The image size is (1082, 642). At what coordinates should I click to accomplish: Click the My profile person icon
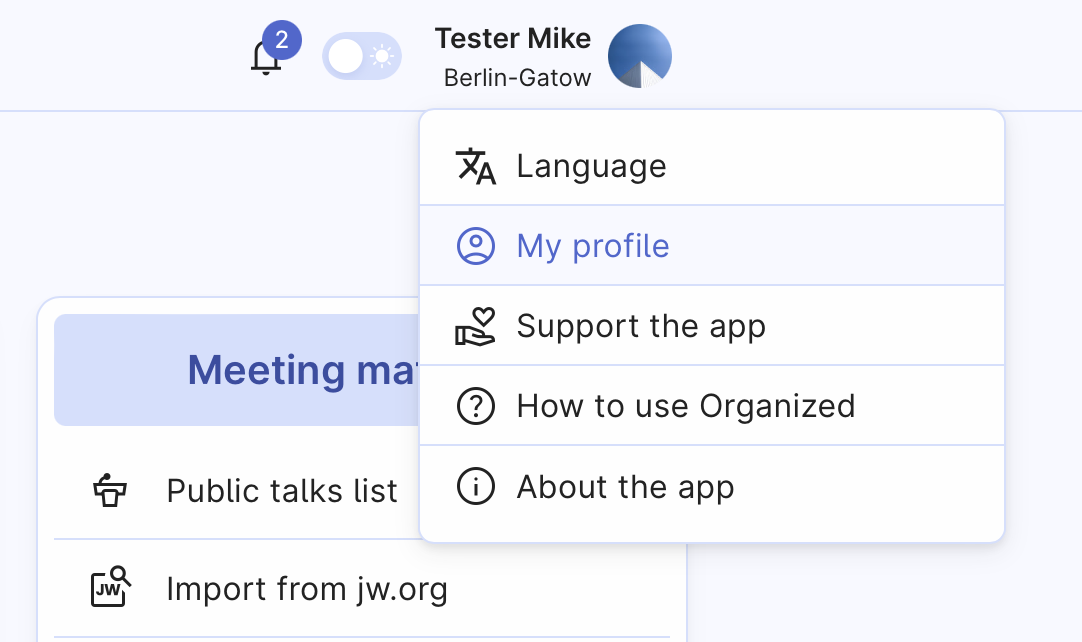point(476,245)
